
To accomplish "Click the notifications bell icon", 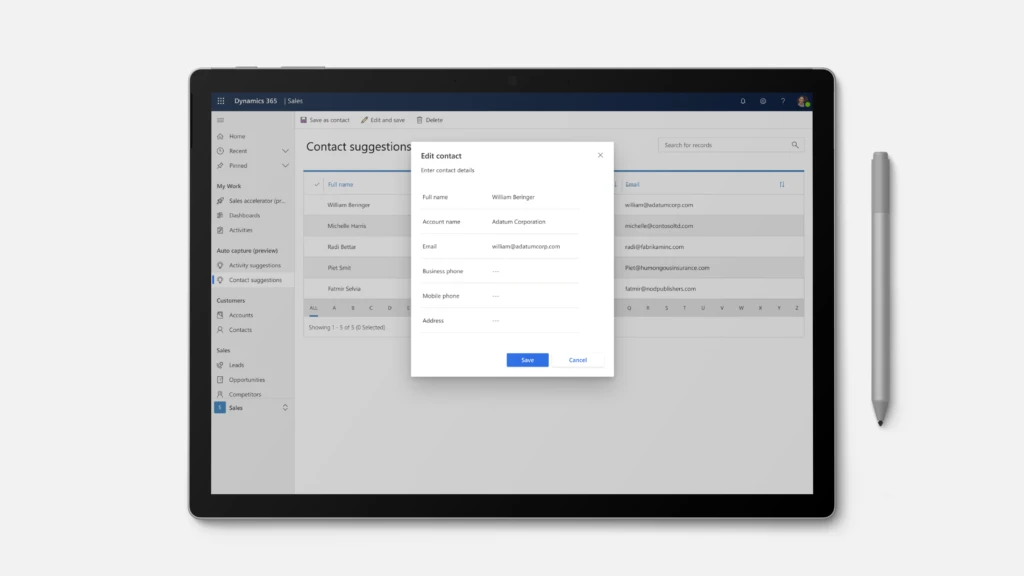I will tap(743, 101).
